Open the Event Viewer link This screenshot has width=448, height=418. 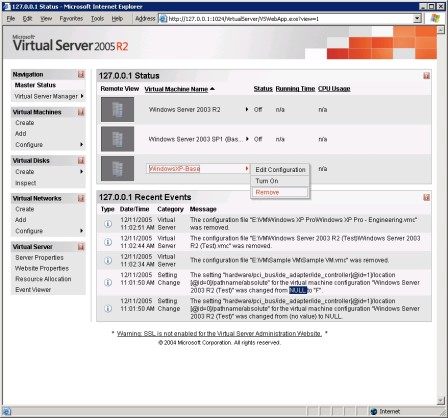tap(33, 290)
